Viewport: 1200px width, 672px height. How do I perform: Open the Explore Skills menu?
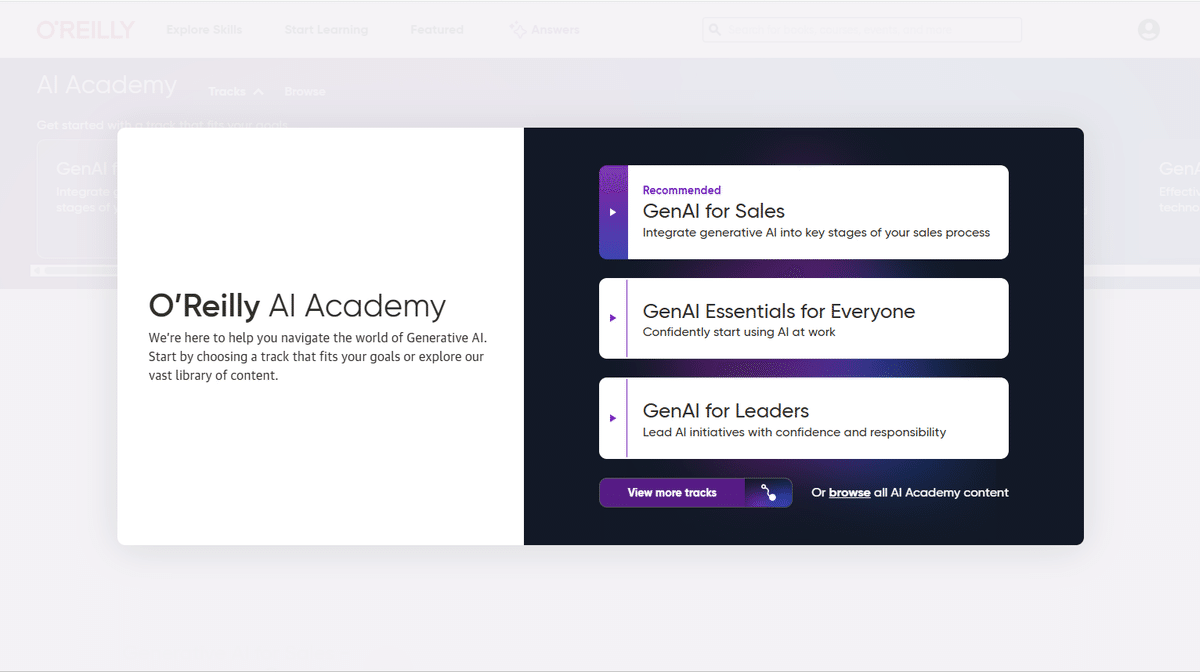pyautogui.click(x=204, y=29)
